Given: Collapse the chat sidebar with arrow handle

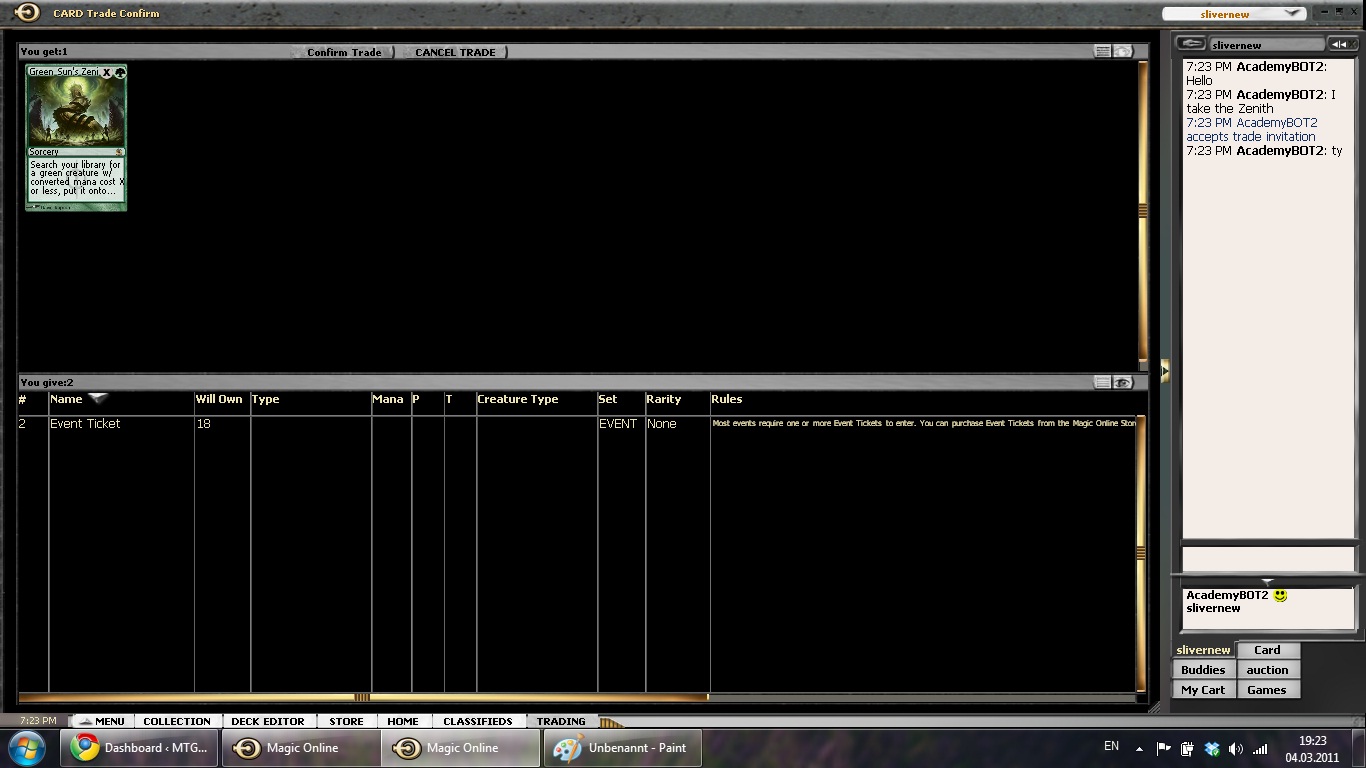Looking at the screenshot, I should pyautogui.click(x=1164, y=371).
